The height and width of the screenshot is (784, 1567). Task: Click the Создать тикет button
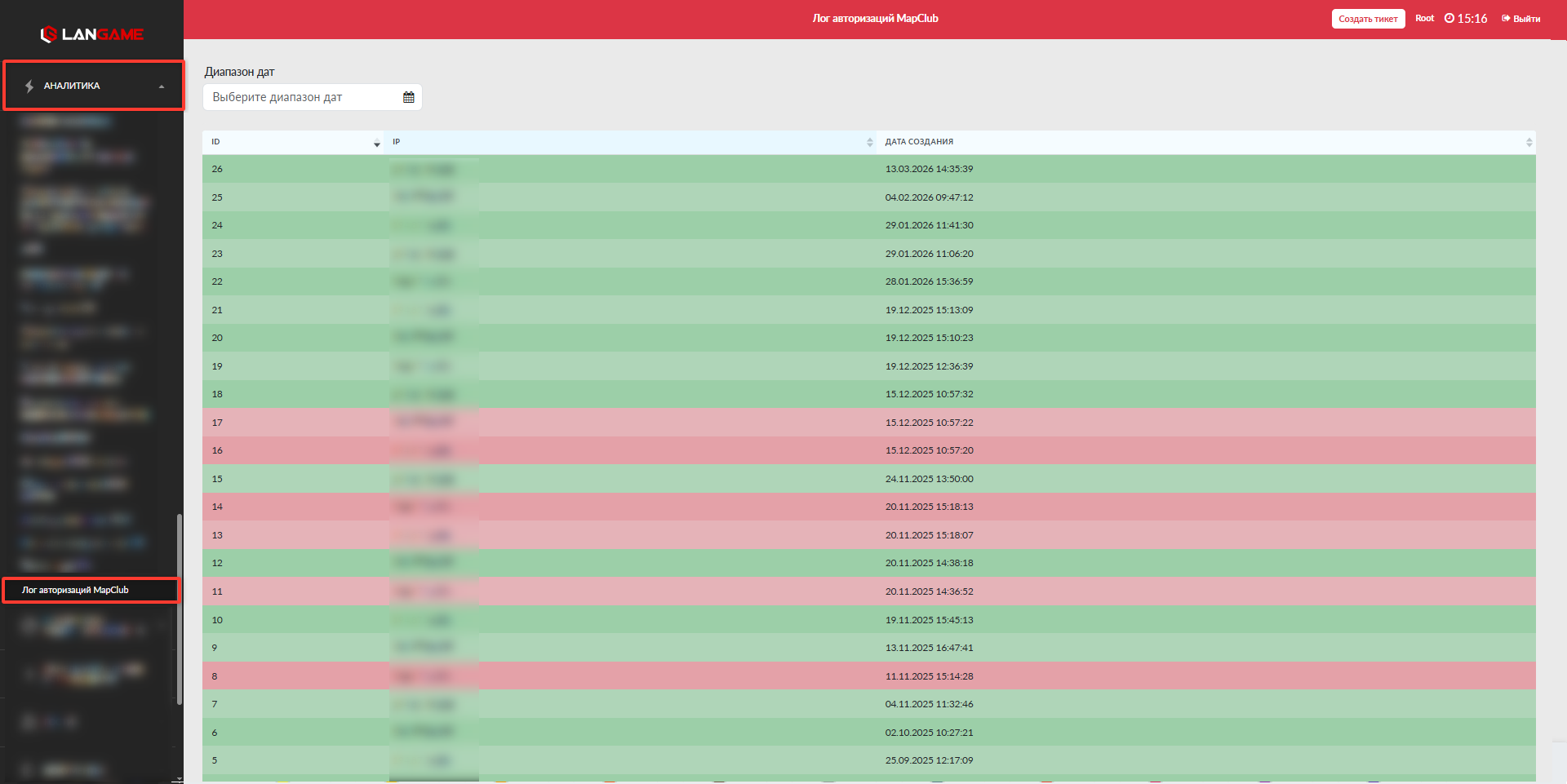1368,19
